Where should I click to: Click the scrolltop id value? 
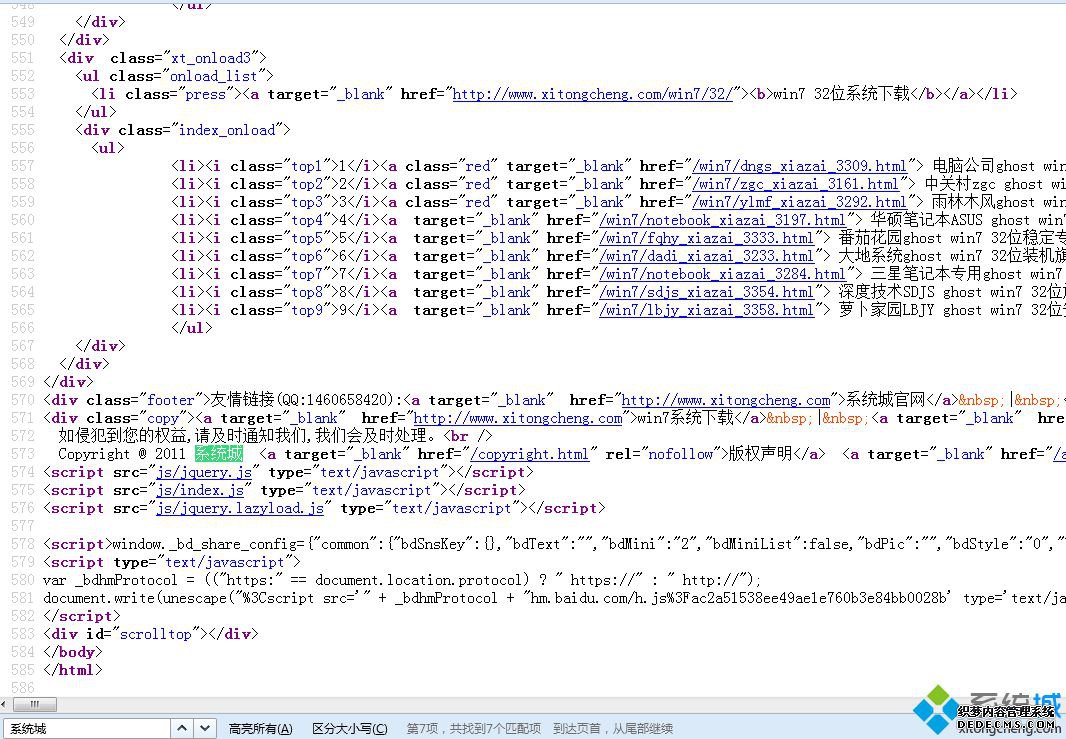[156, 634]
